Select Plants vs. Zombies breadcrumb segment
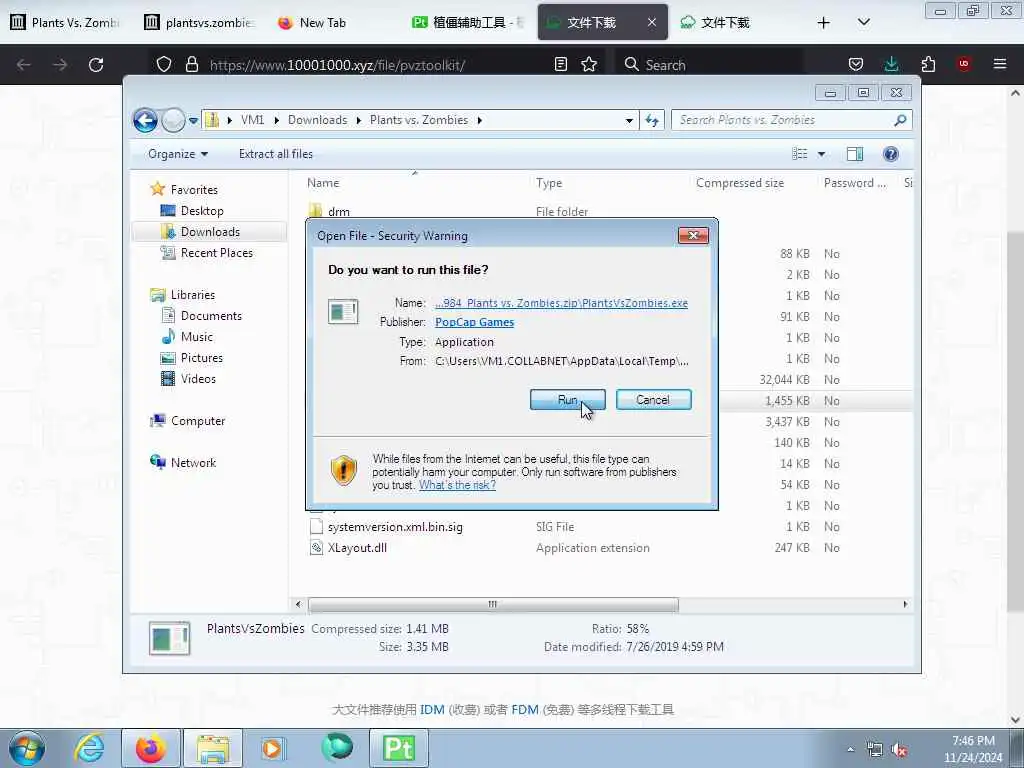Image resolution: width=1024 pixels, height=768 pixels. tap(419, 120)
